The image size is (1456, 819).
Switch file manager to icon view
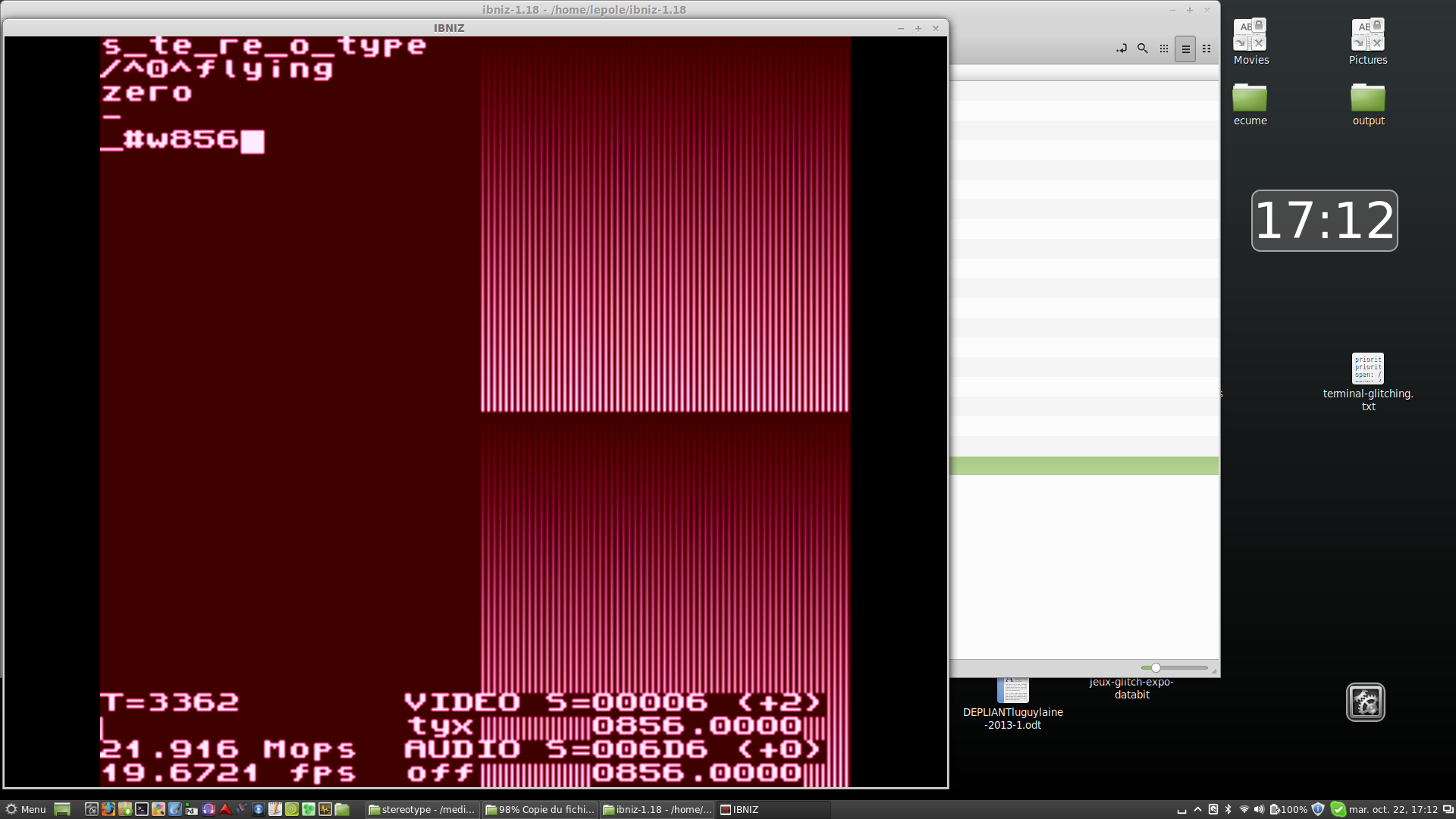(1164, 49)
